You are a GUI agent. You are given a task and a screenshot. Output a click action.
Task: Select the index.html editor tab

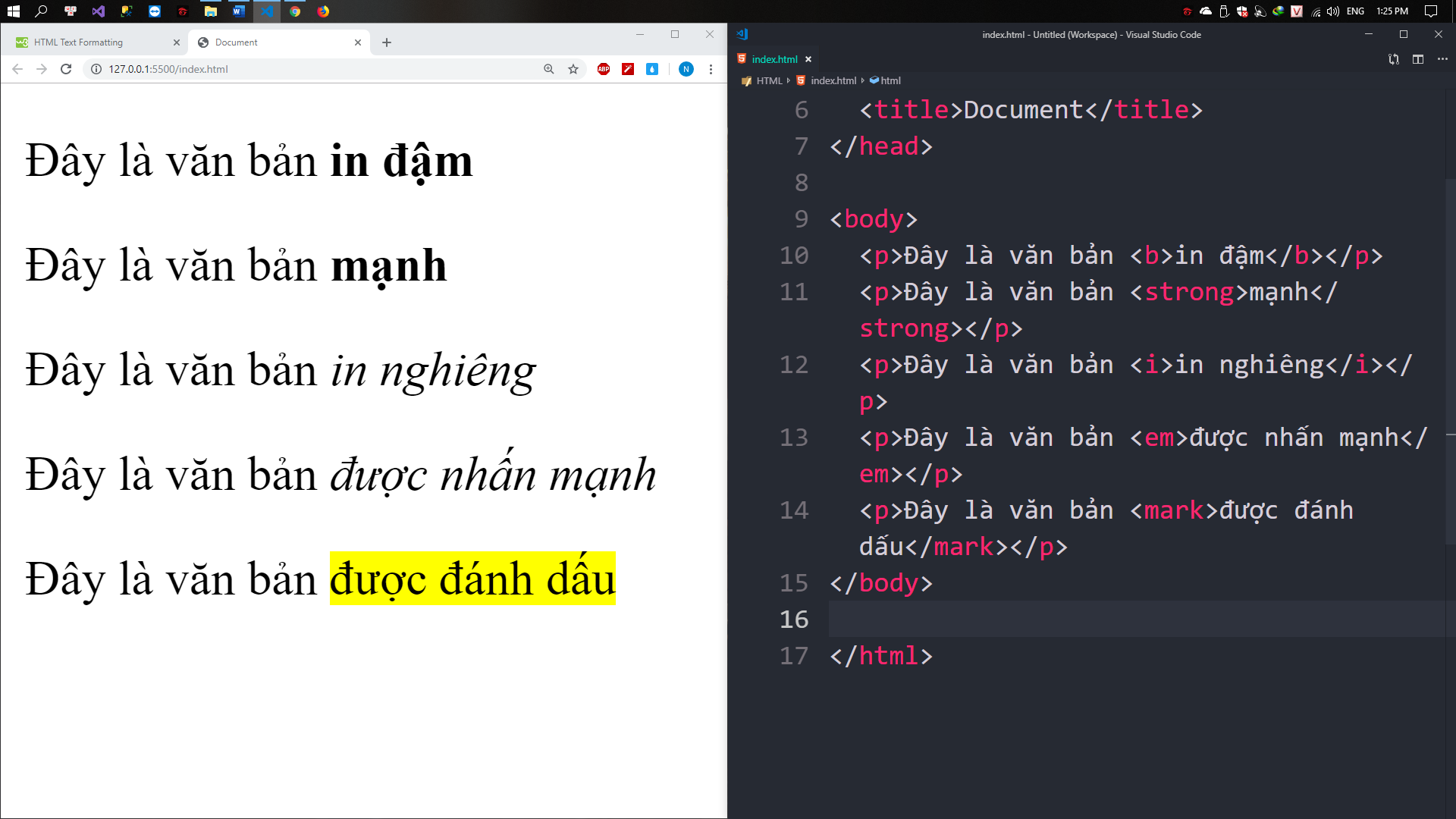[774, 59]
